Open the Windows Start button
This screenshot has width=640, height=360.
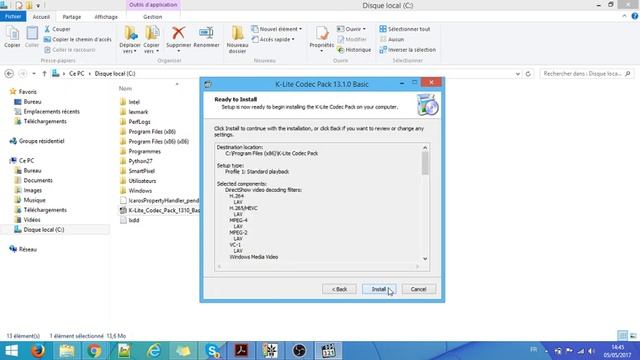[x=11, y=351]
